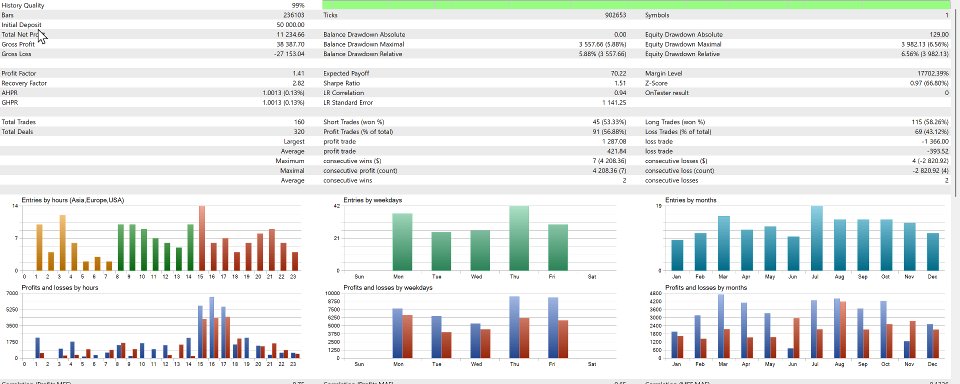Click Balance Drawdown Maximal value 3 557.66 (5.88%)

(x=602, y=44)
